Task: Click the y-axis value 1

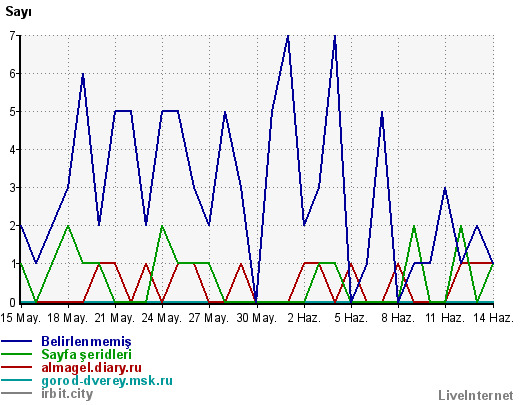Action: point(13,264)
